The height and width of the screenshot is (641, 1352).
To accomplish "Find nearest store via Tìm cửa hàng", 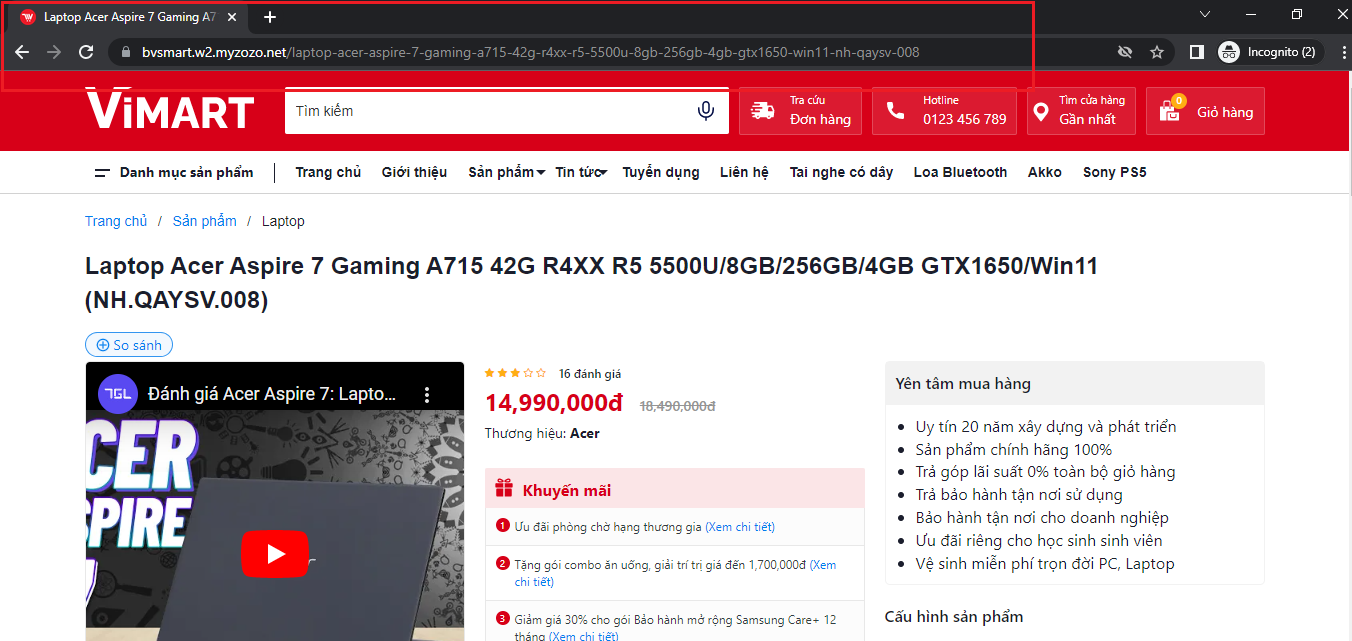I will [1081, 110].
